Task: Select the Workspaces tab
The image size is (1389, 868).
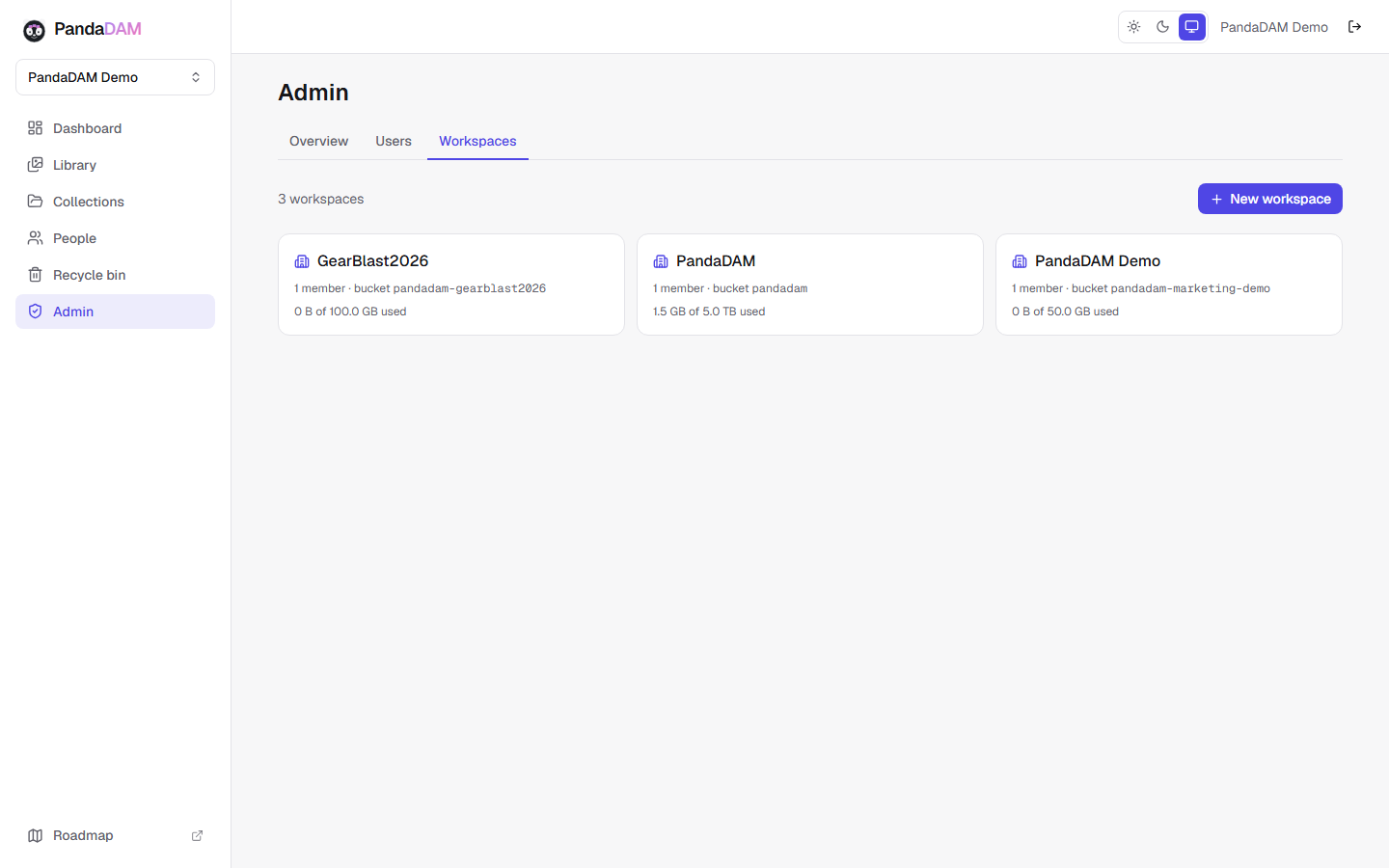Action: tap(477, 141)
